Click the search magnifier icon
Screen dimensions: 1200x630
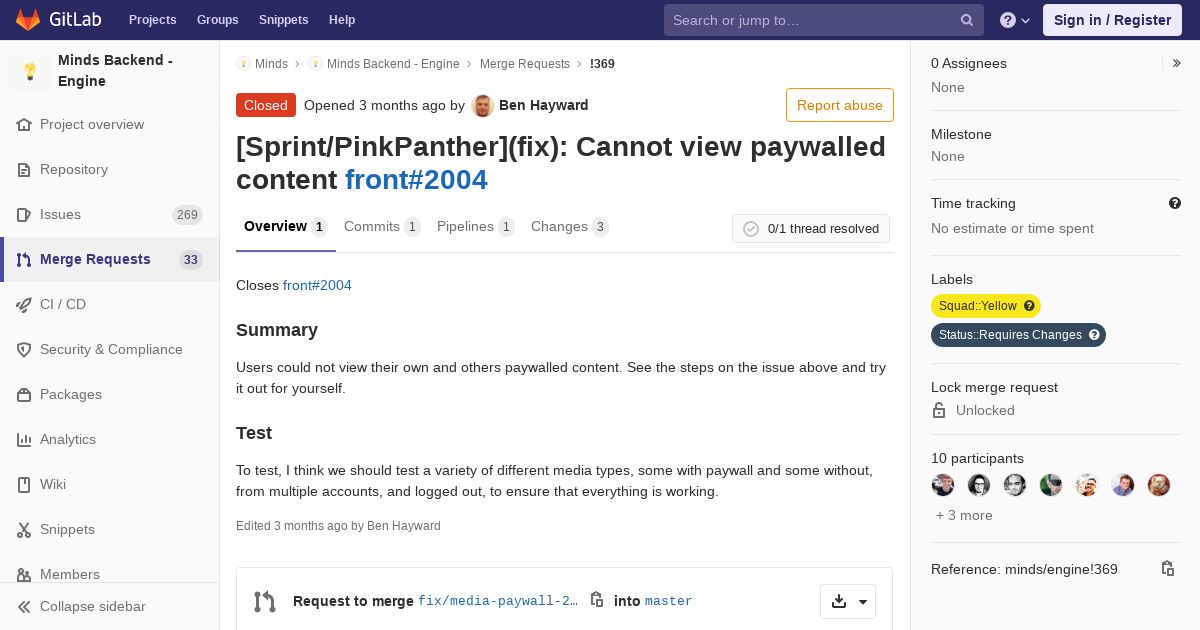[x=967, y=20]
